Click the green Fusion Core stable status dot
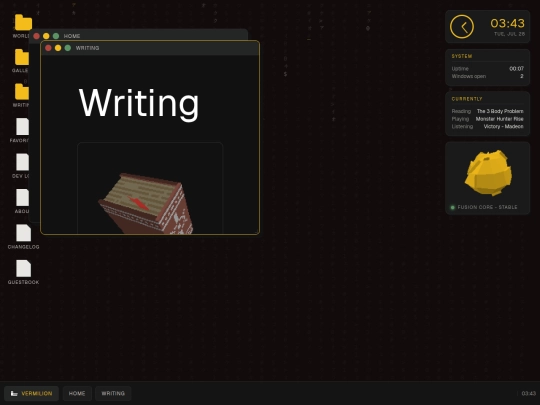The height and width of the screenshot is (405, 540). (x=453, y=207)
